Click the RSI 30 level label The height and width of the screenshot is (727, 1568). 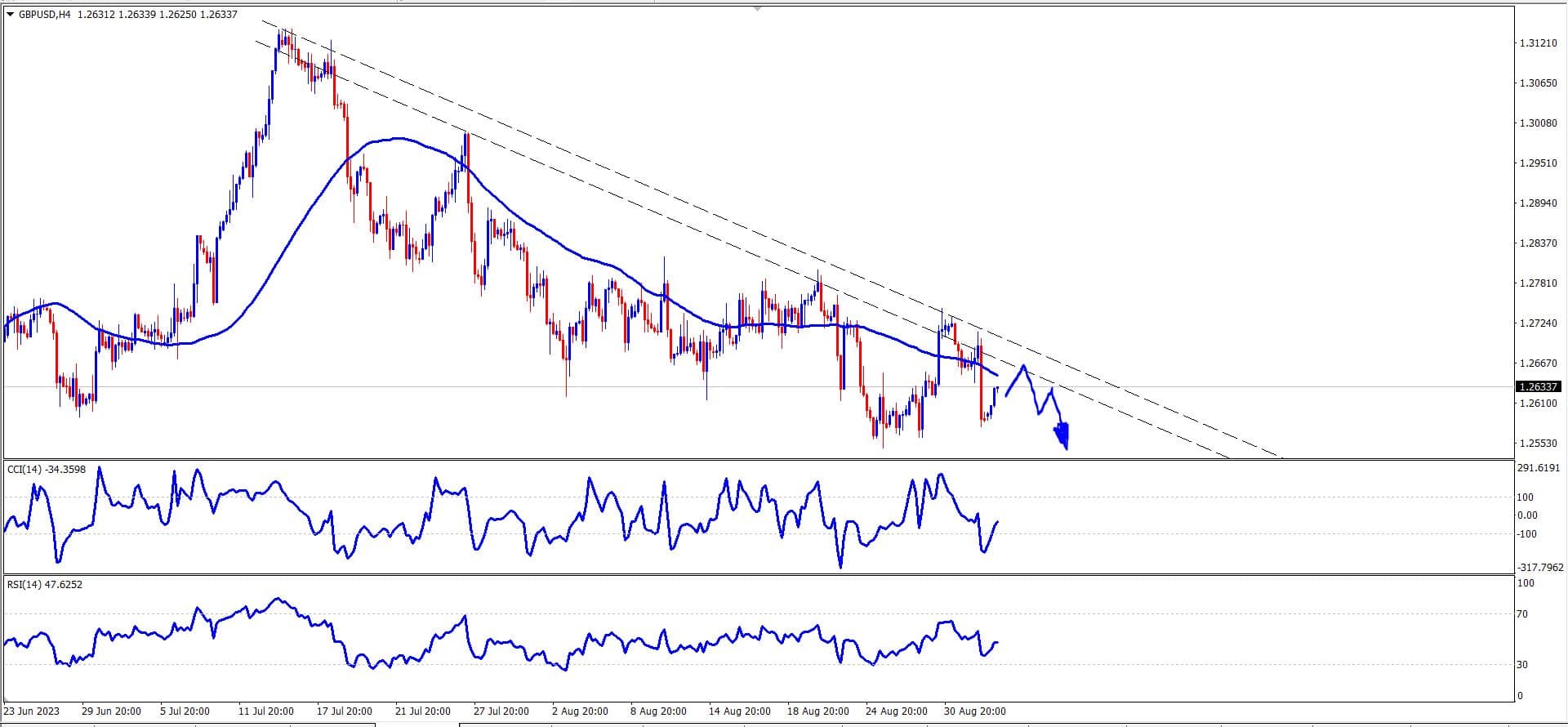1521,664
